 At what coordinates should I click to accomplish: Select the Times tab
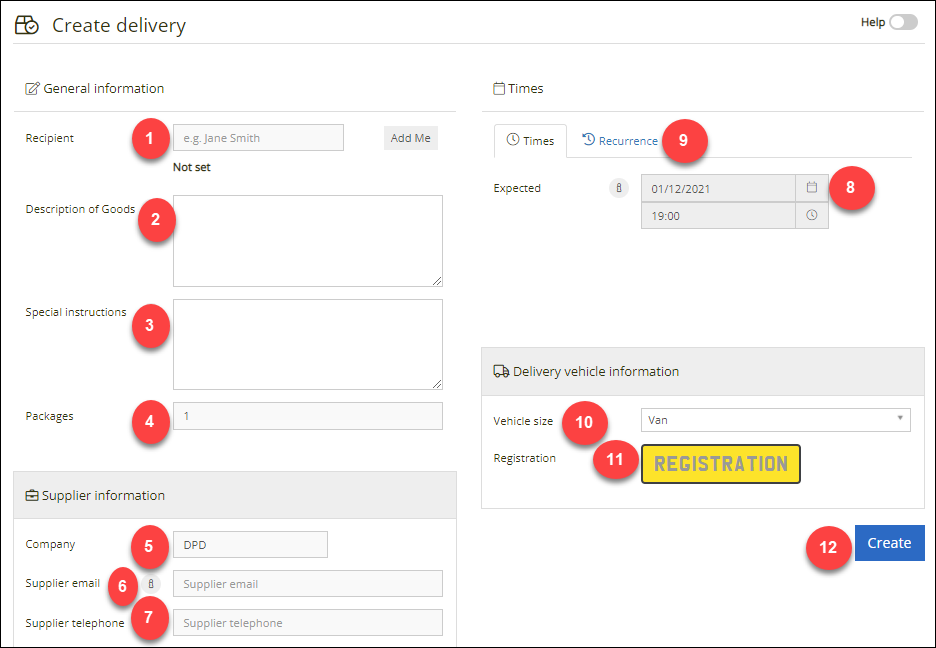[530, 141]
